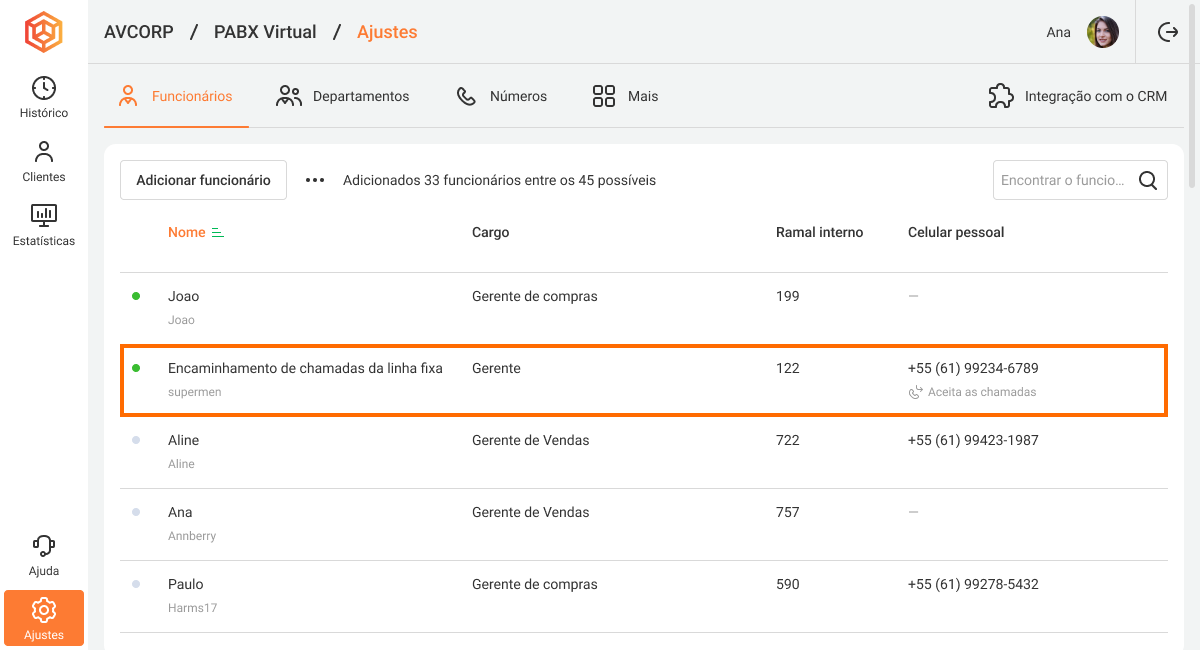Screen dimensions: 1200x650
Task: Open the Mais tab
Action: coord(625,96)
